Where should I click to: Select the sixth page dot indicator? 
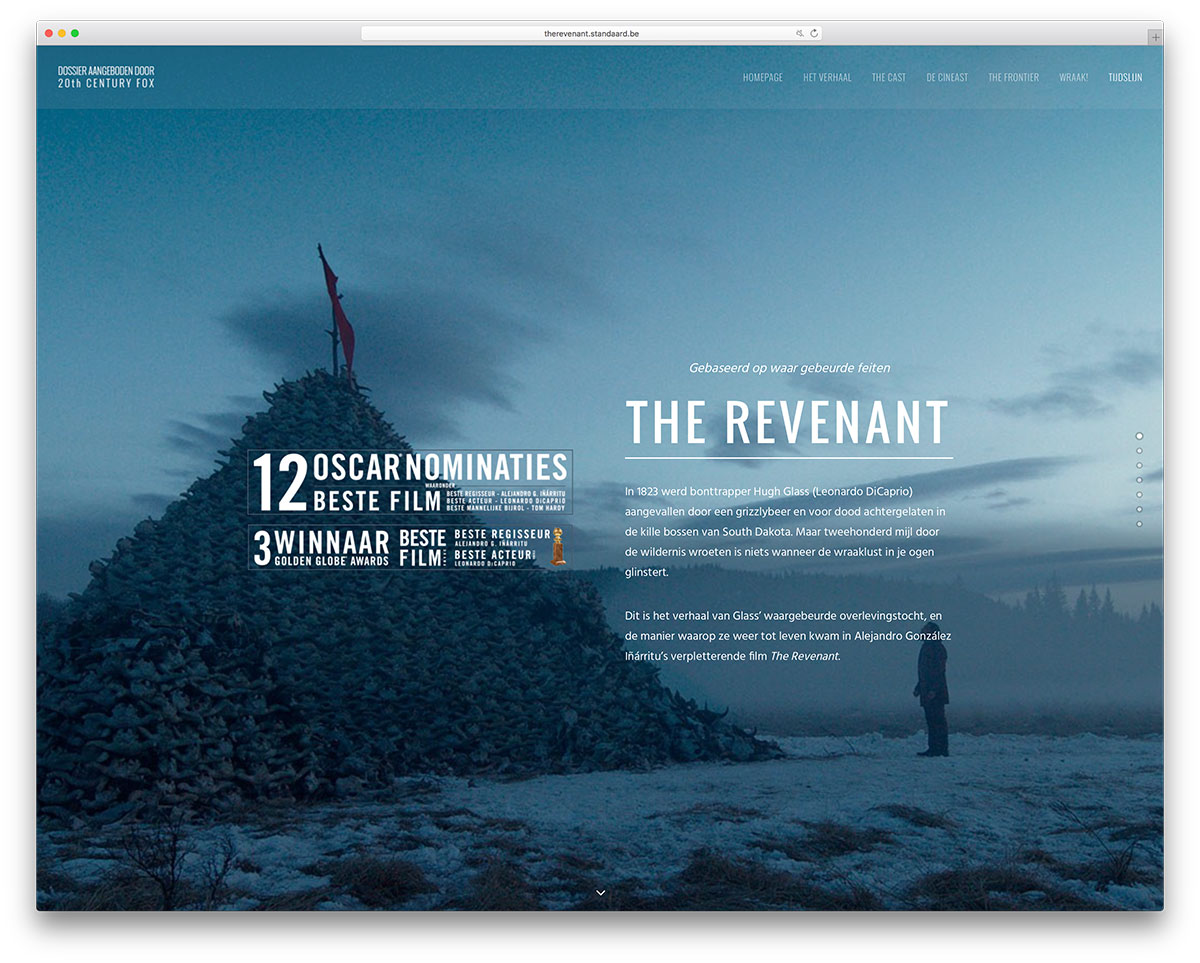click(x=1139, y=509)
